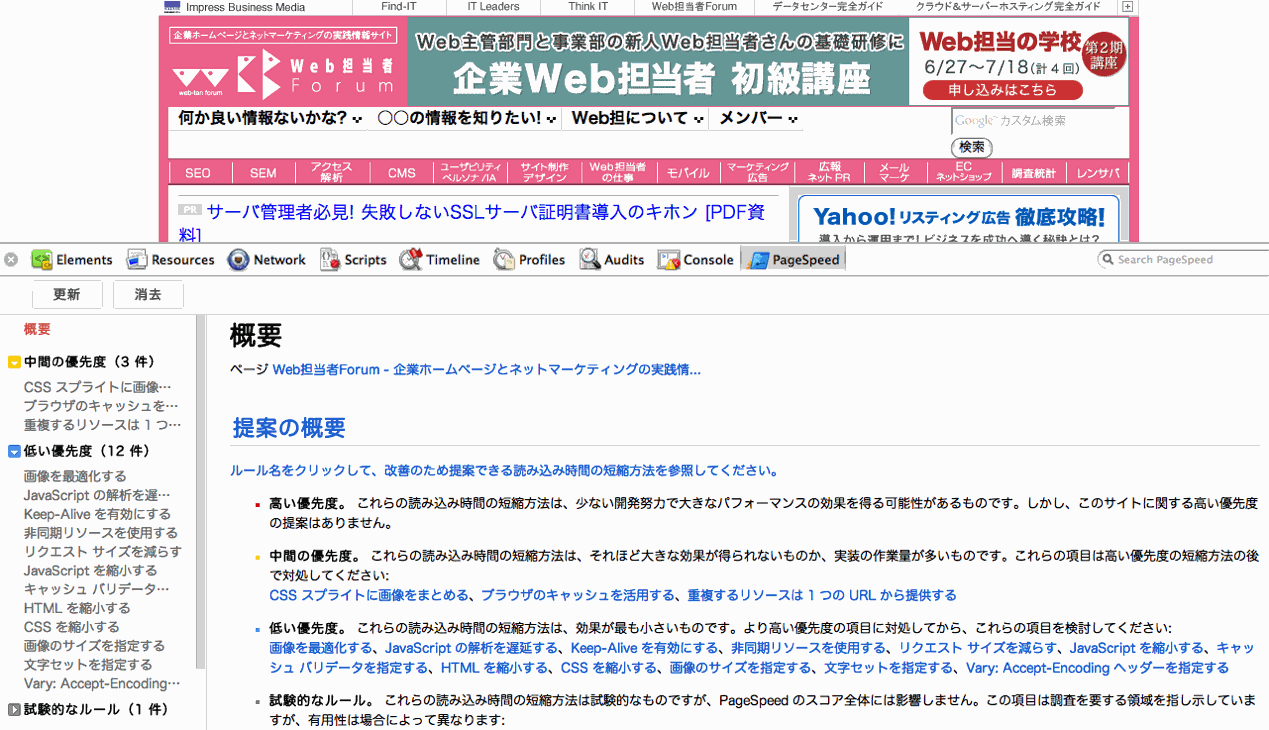Open the Web担当者Forum page link
Screen dimensions: 1269x730
pyautogui.click(x=486, y=369)
